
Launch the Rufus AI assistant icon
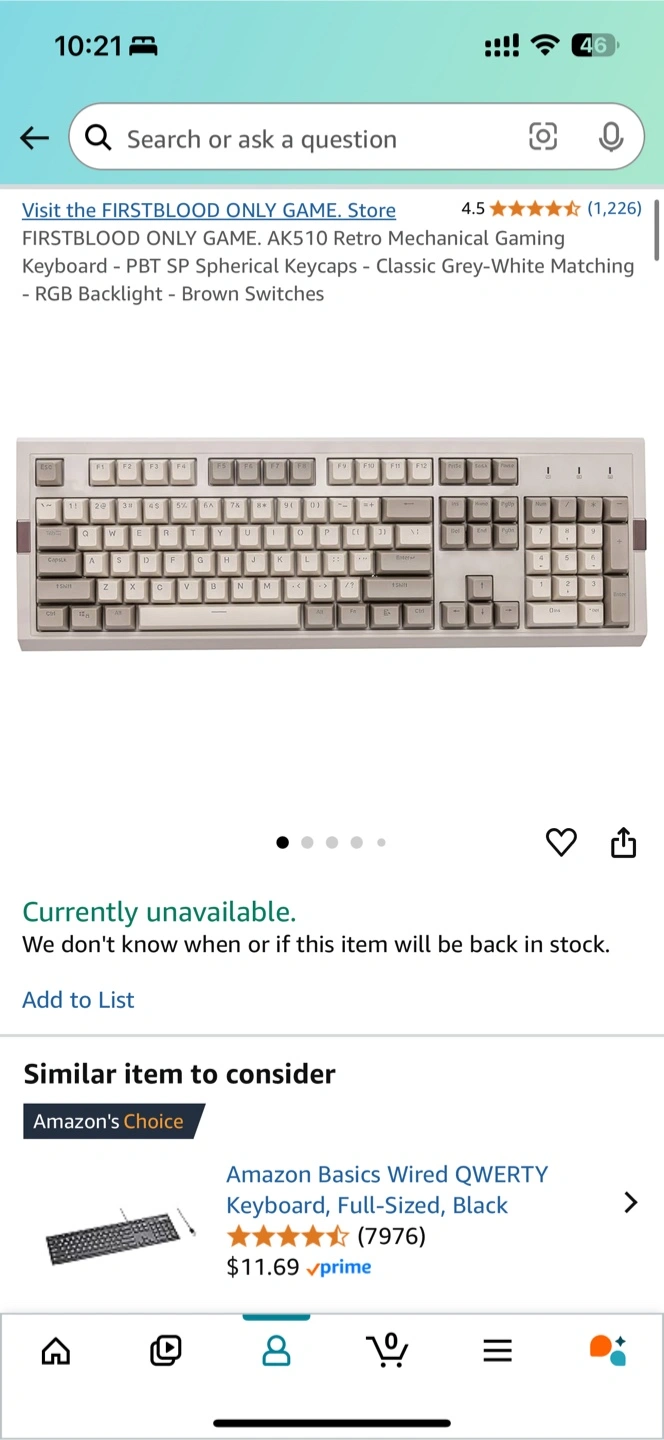607,1350
